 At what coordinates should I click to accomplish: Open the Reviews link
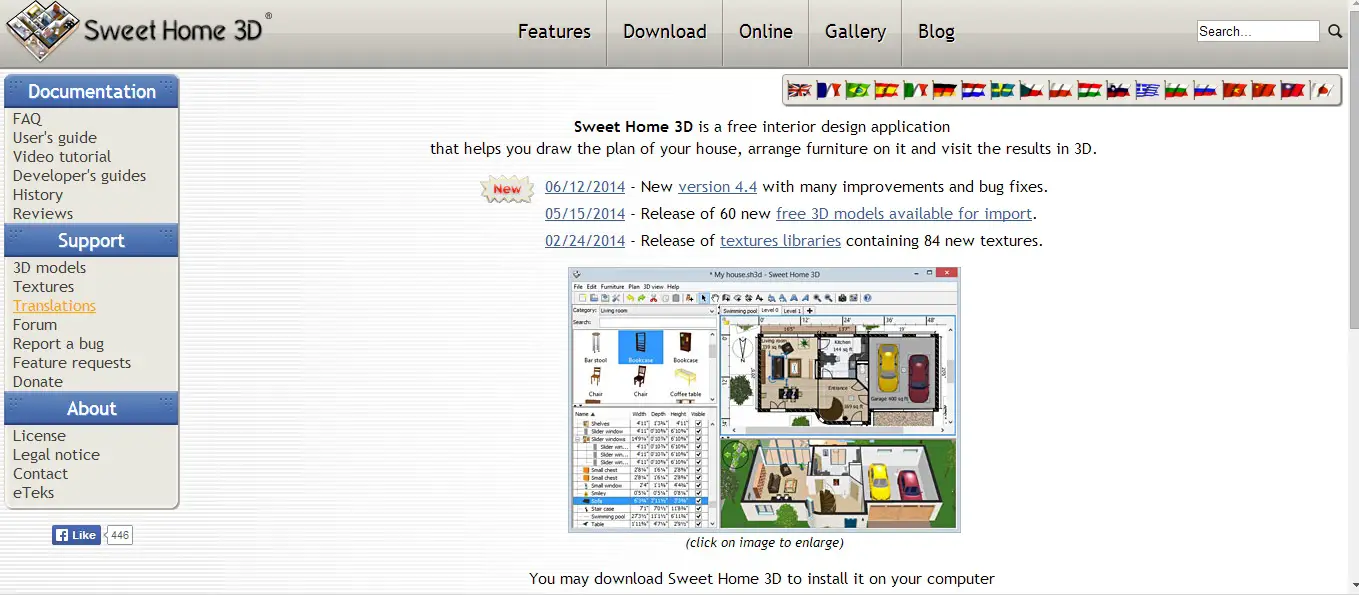[x=43, y=214]
